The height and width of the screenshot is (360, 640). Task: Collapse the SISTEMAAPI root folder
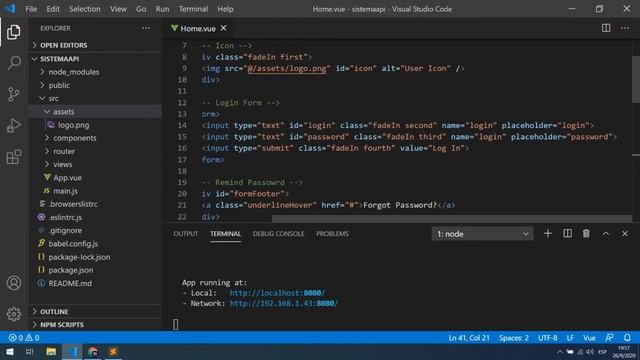point(96,59)
